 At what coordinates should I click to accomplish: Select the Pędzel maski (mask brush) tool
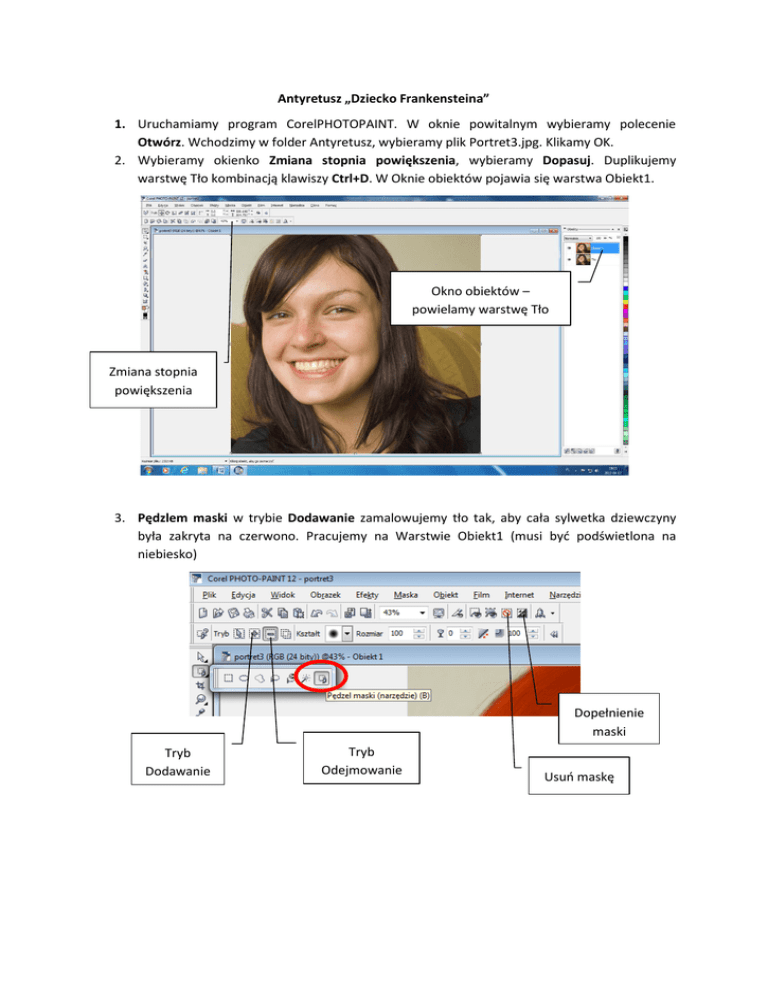tap(323, 679)
